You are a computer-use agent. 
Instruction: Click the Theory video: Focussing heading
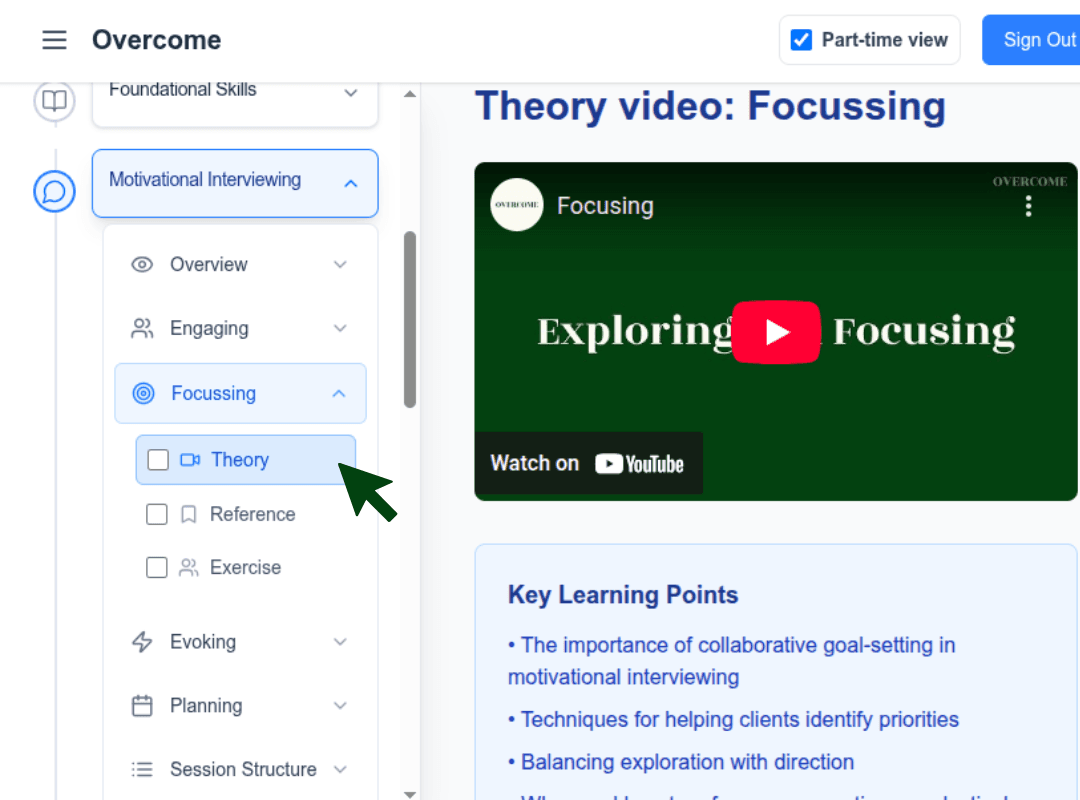[x=710, y=106]
